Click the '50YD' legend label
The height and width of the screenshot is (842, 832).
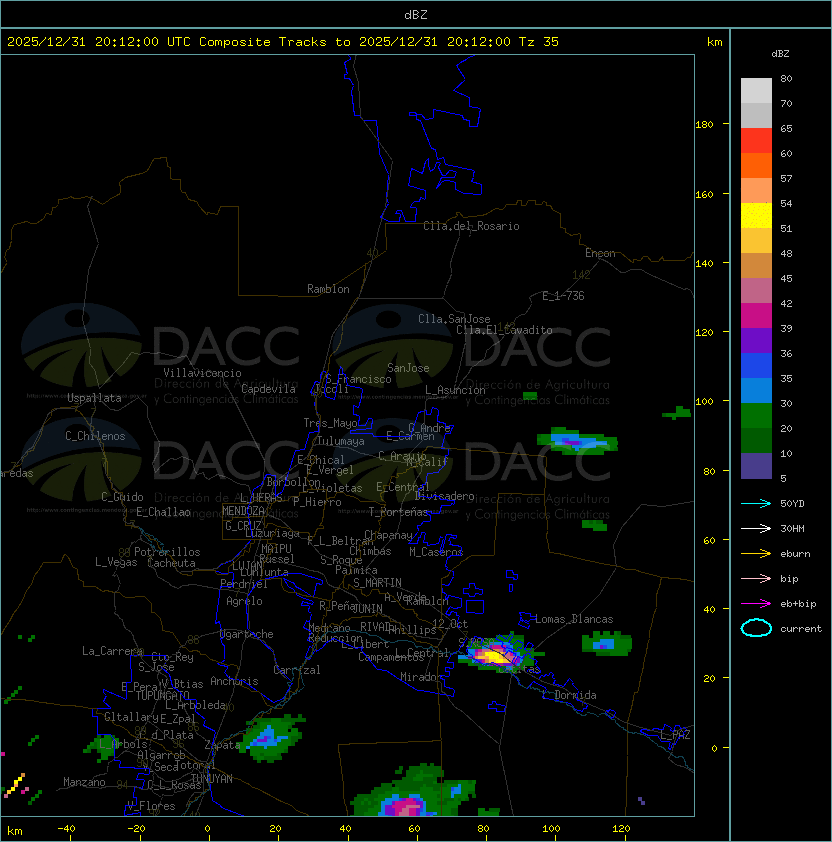(x=792, y=504)
